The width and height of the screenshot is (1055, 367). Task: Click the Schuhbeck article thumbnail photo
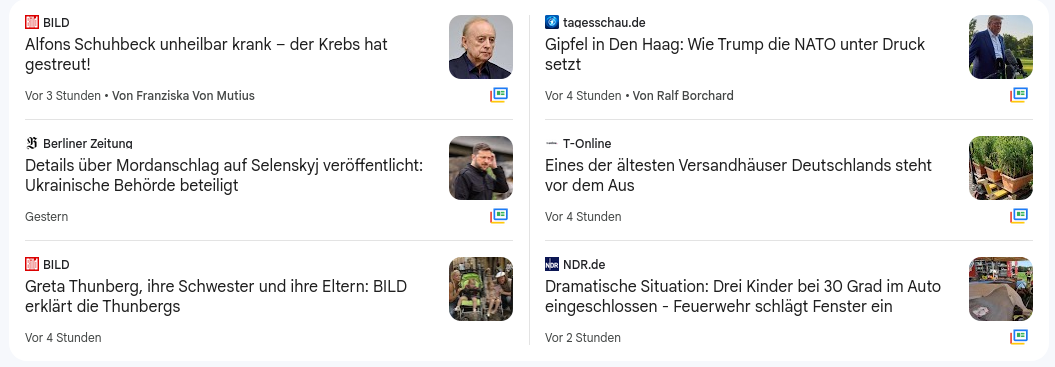tap(481, 47)
